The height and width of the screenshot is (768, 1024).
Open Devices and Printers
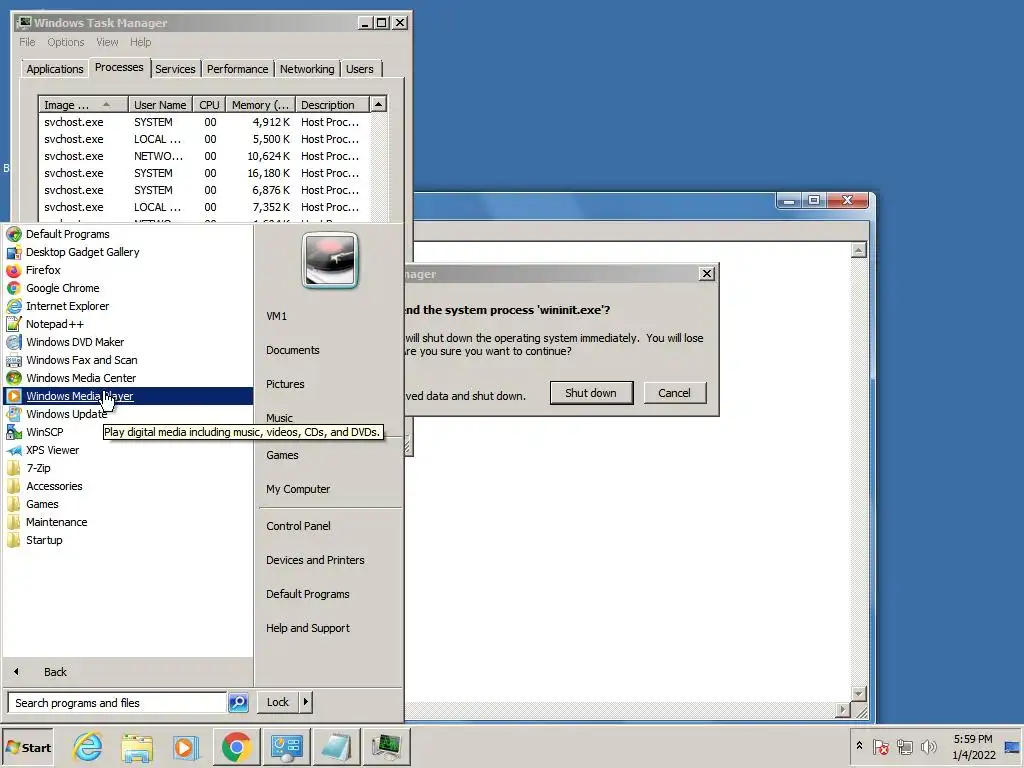click(x=315, y=560)
